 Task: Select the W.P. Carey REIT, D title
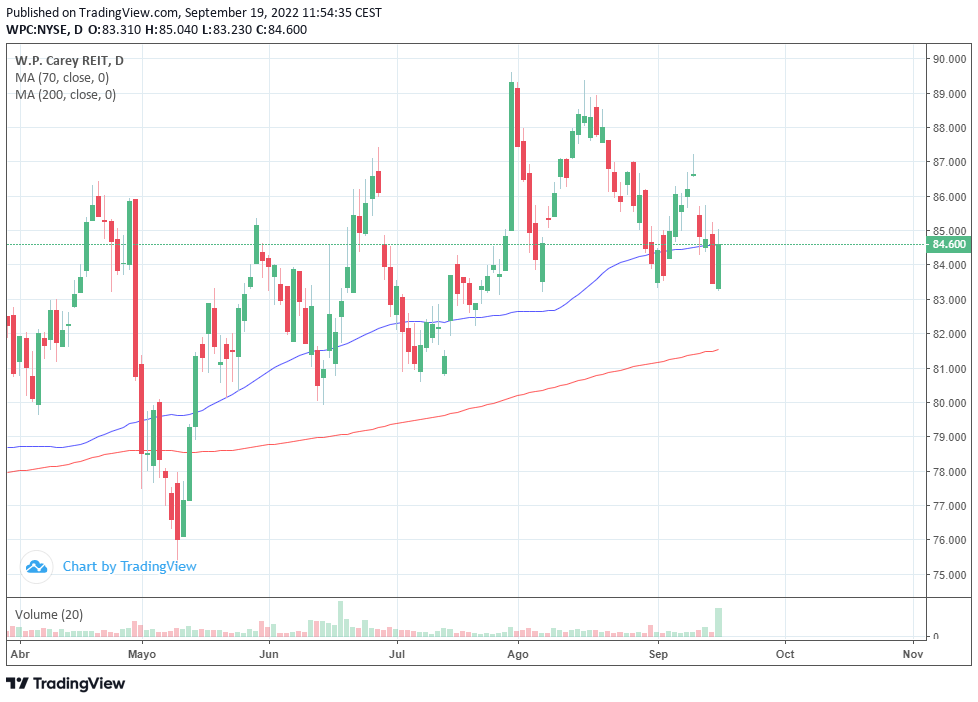[x=69, y=61]
